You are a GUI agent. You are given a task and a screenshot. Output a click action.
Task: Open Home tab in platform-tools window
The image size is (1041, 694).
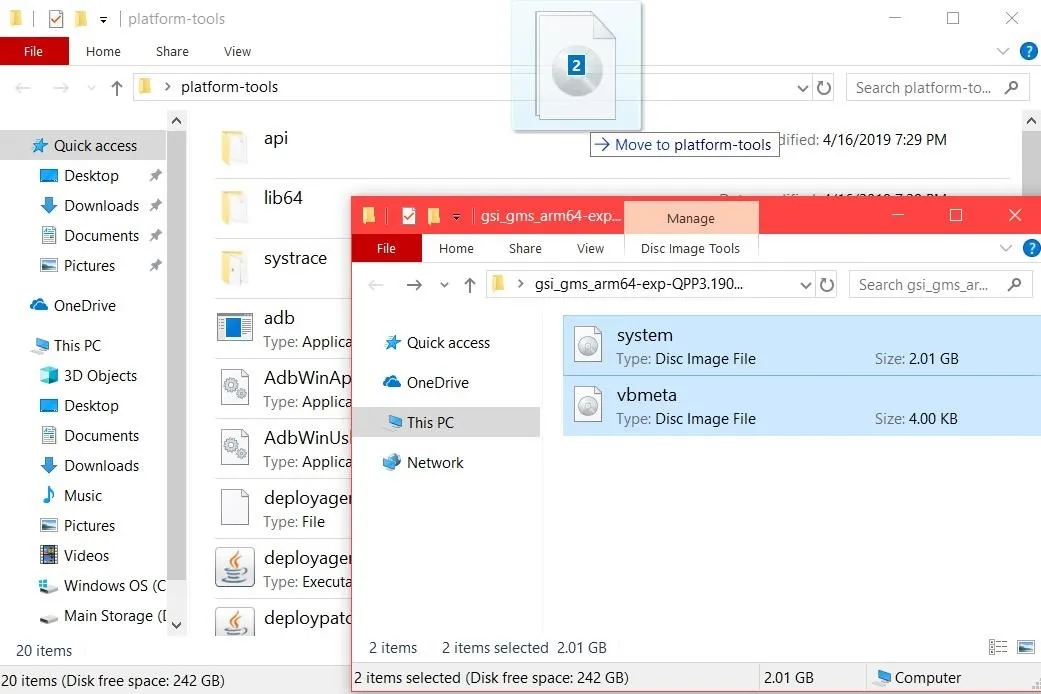[103, 51]
